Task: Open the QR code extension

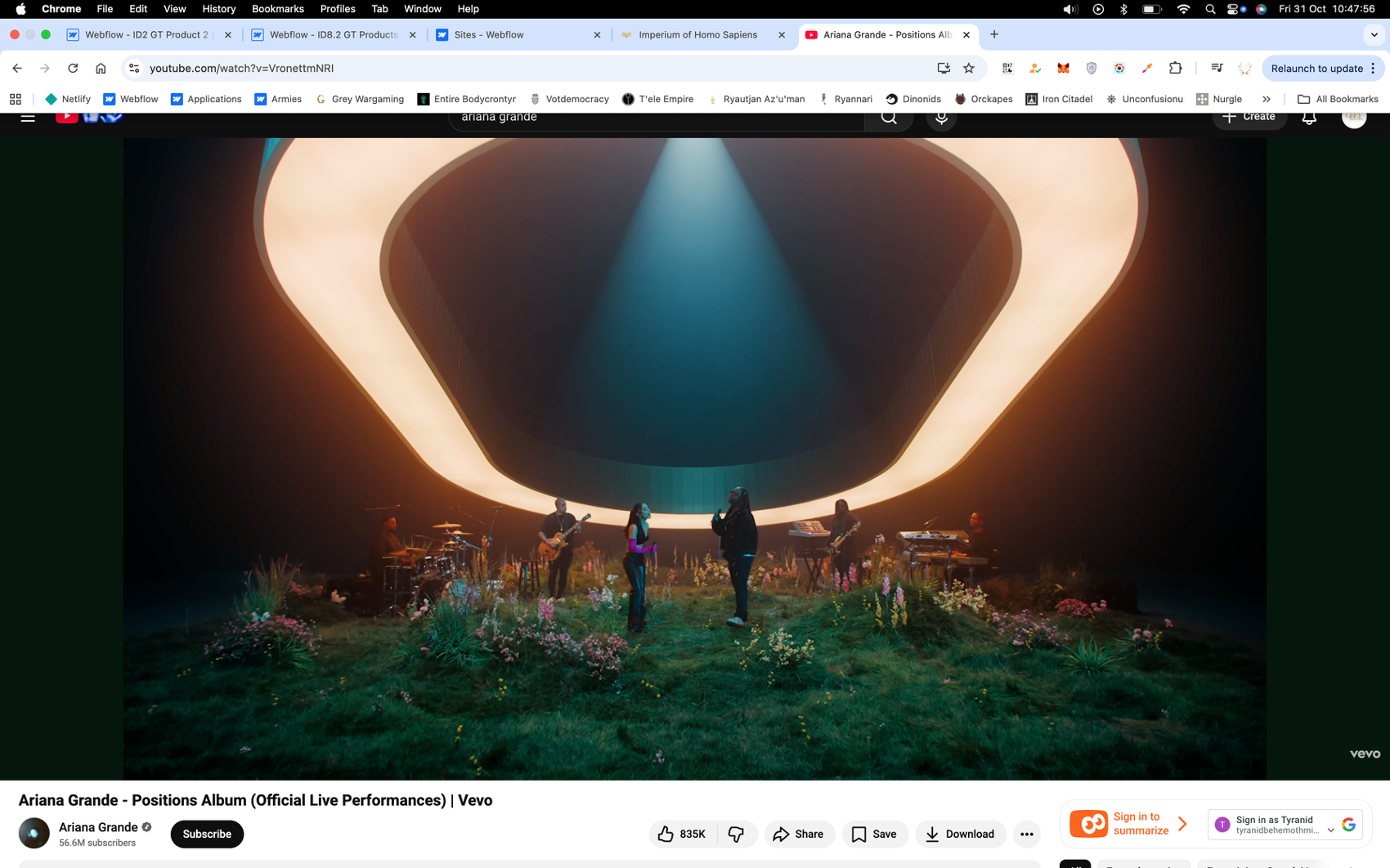Action: coord(1007,69)
